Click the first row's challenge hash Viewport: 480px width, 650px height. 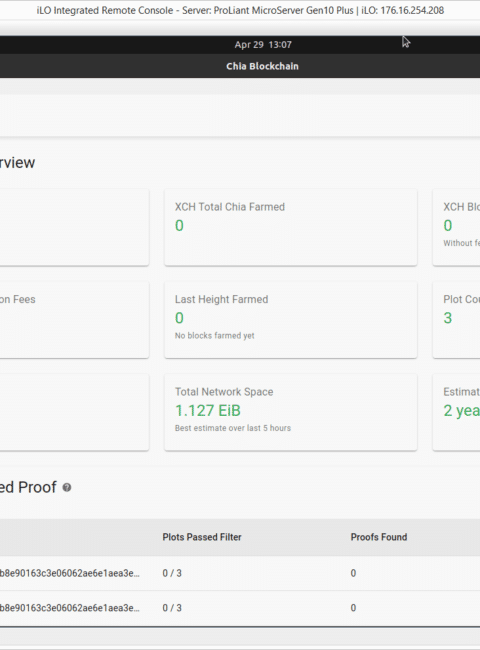[70, 573]
